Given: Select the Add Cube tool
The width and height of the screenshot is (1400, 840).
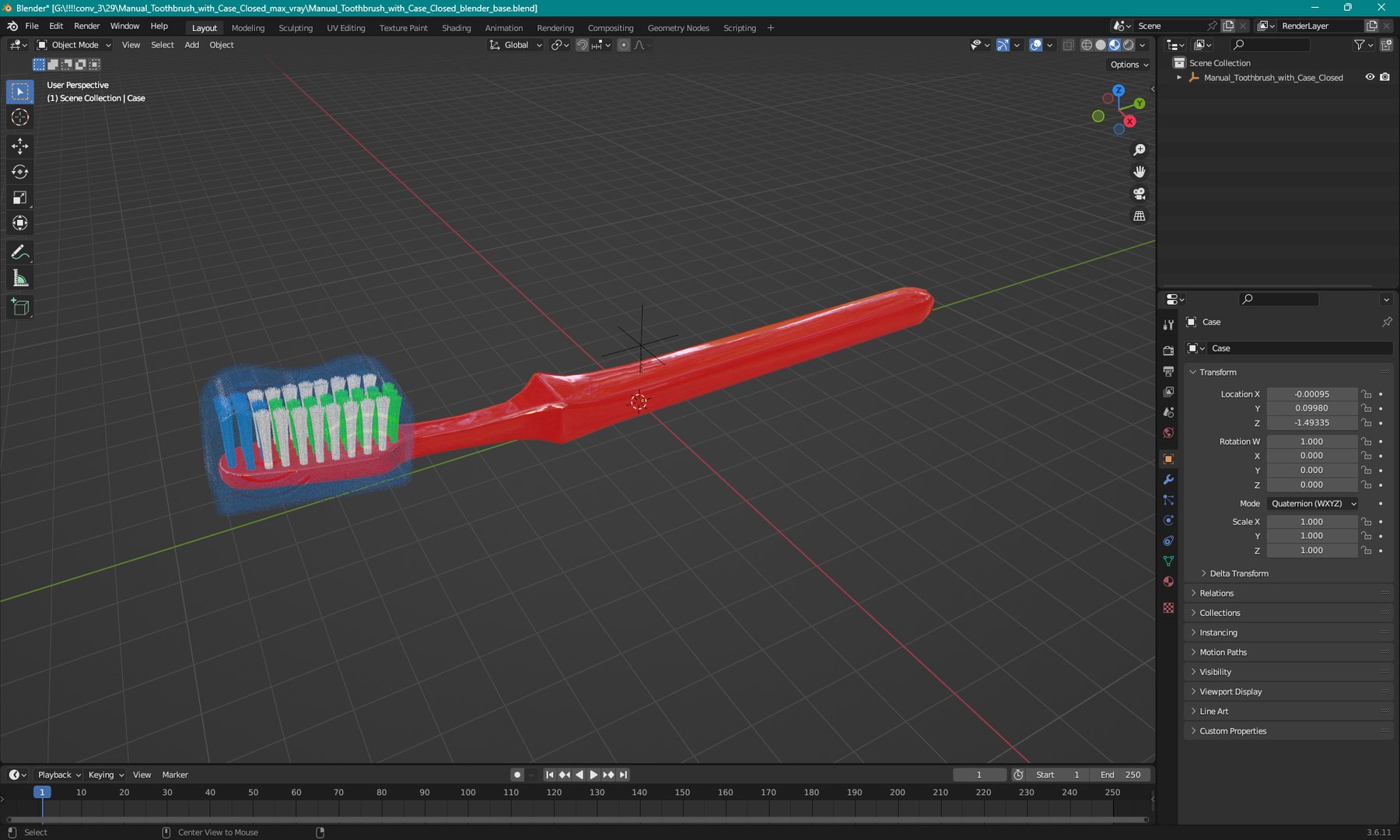Looking at the screenshot, I should click(20, 308).
